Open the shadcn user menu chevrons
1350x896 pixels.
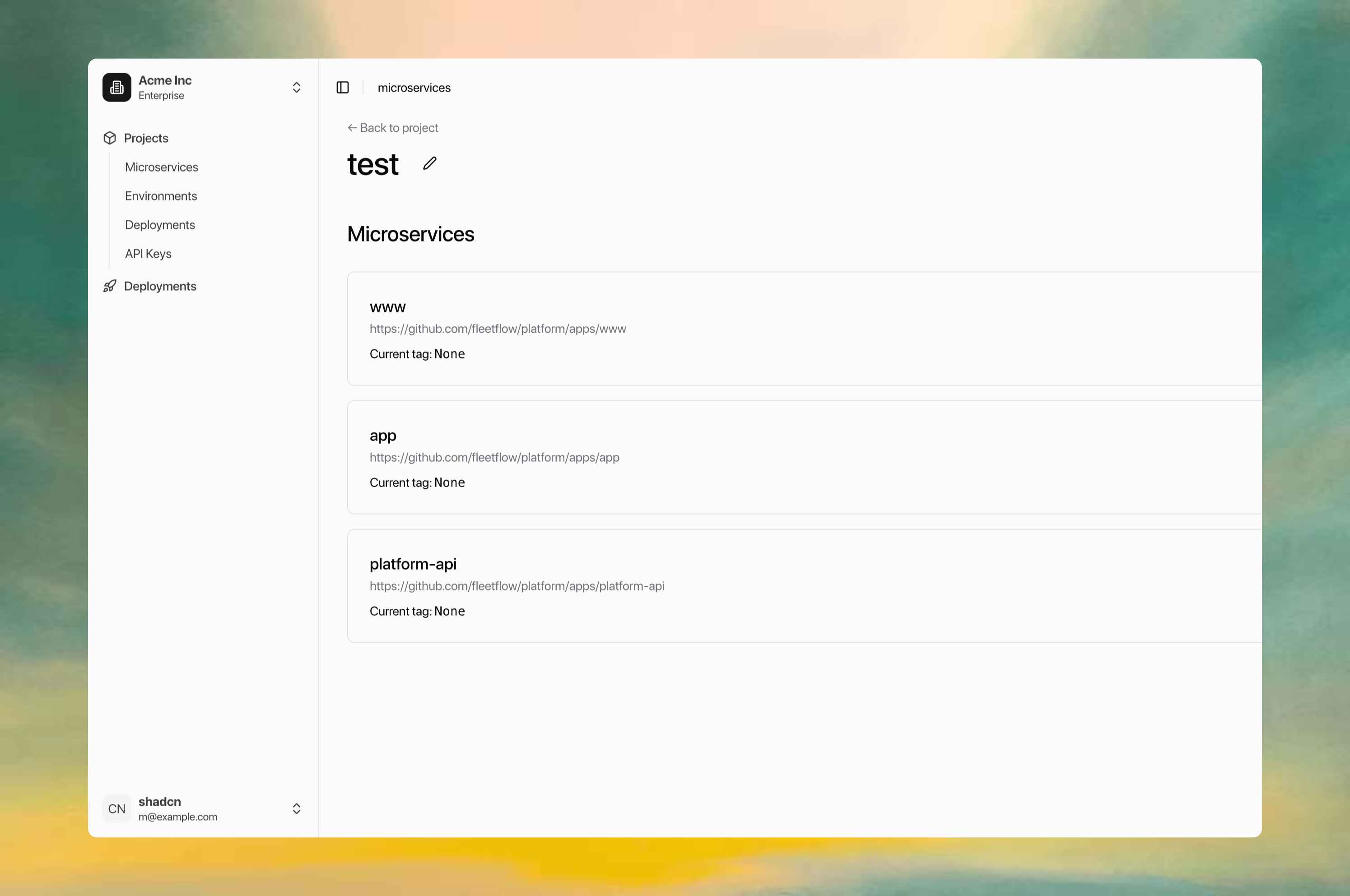coord(296,808)
